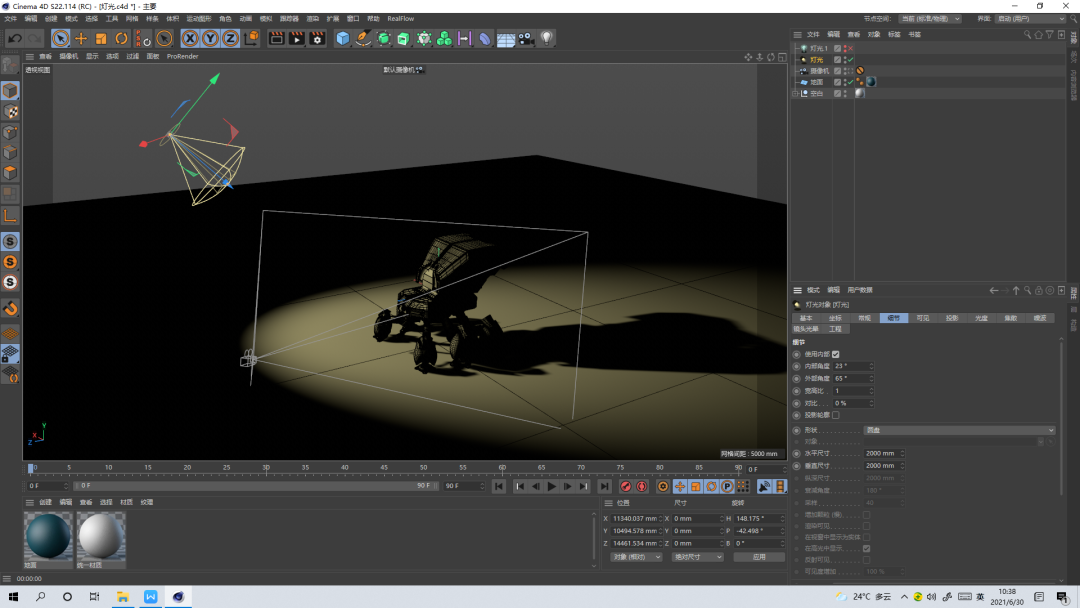The width and height of the screenshot is (1080, 608).
Task: Toggle the 在高光中显示 checkbox
Action: [866, 549]
